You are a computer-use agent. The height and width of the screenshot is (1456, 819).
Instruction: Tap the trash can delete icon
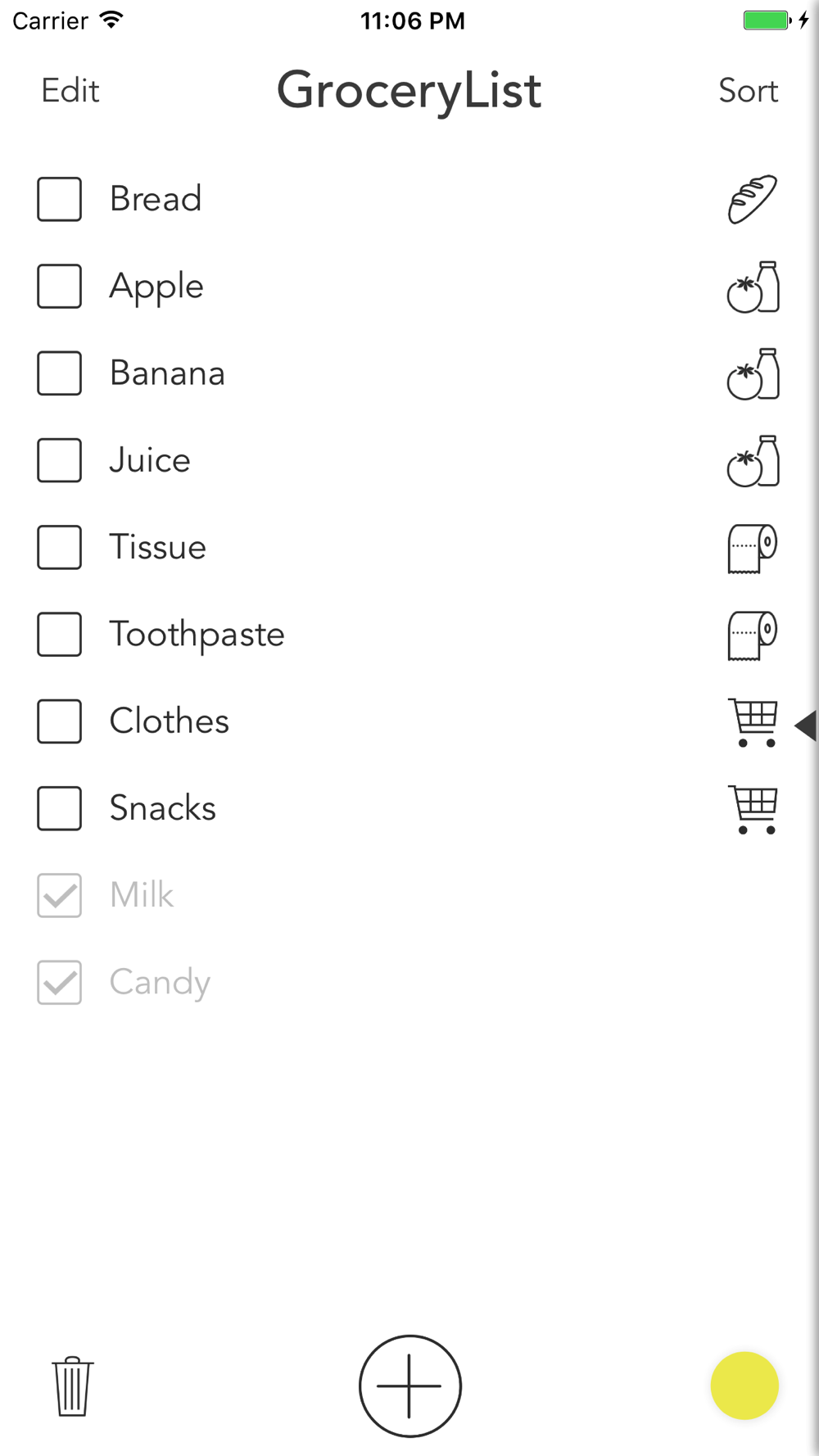coord(73,1386)
